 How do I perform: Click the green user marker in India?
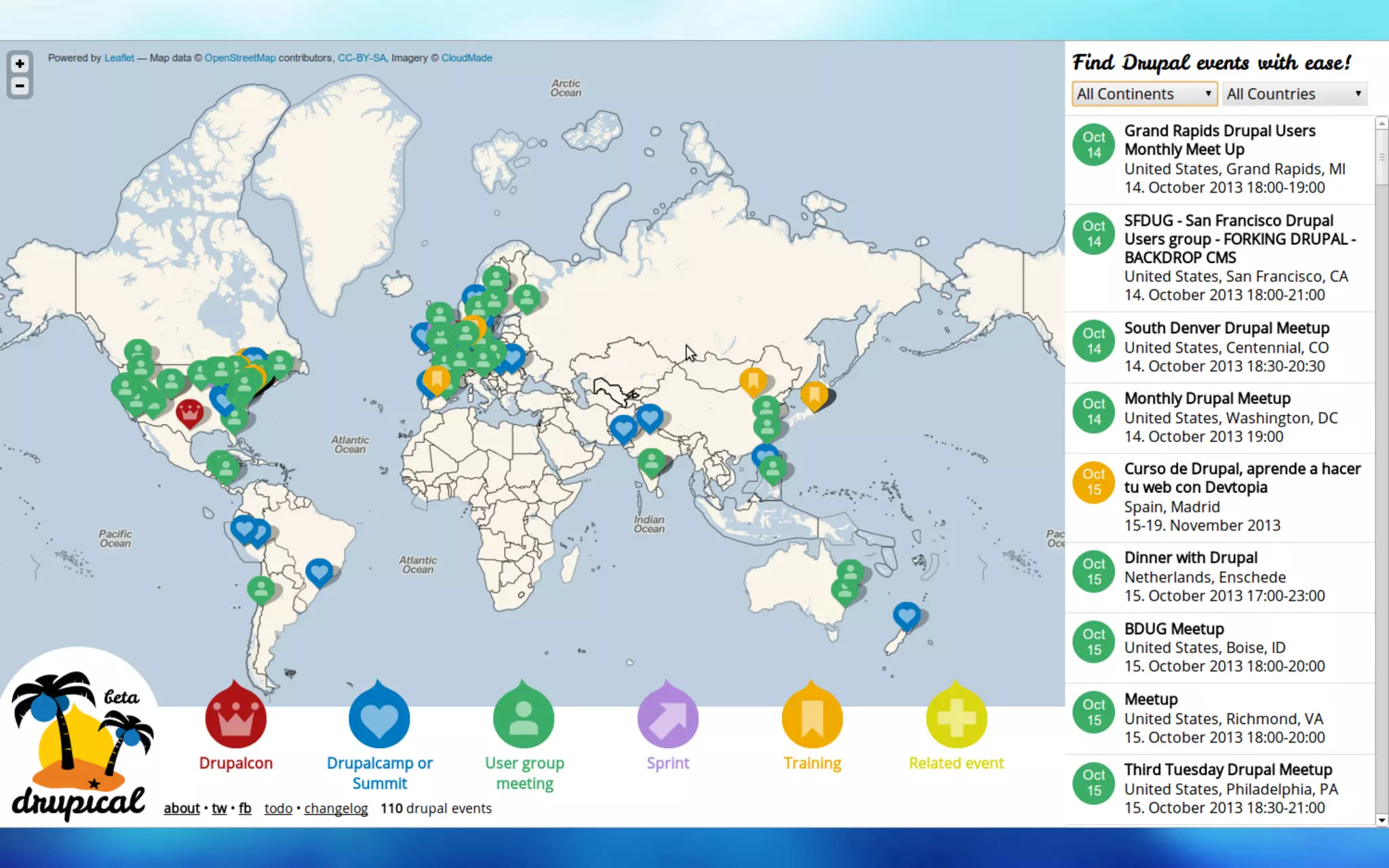(652, 462)
